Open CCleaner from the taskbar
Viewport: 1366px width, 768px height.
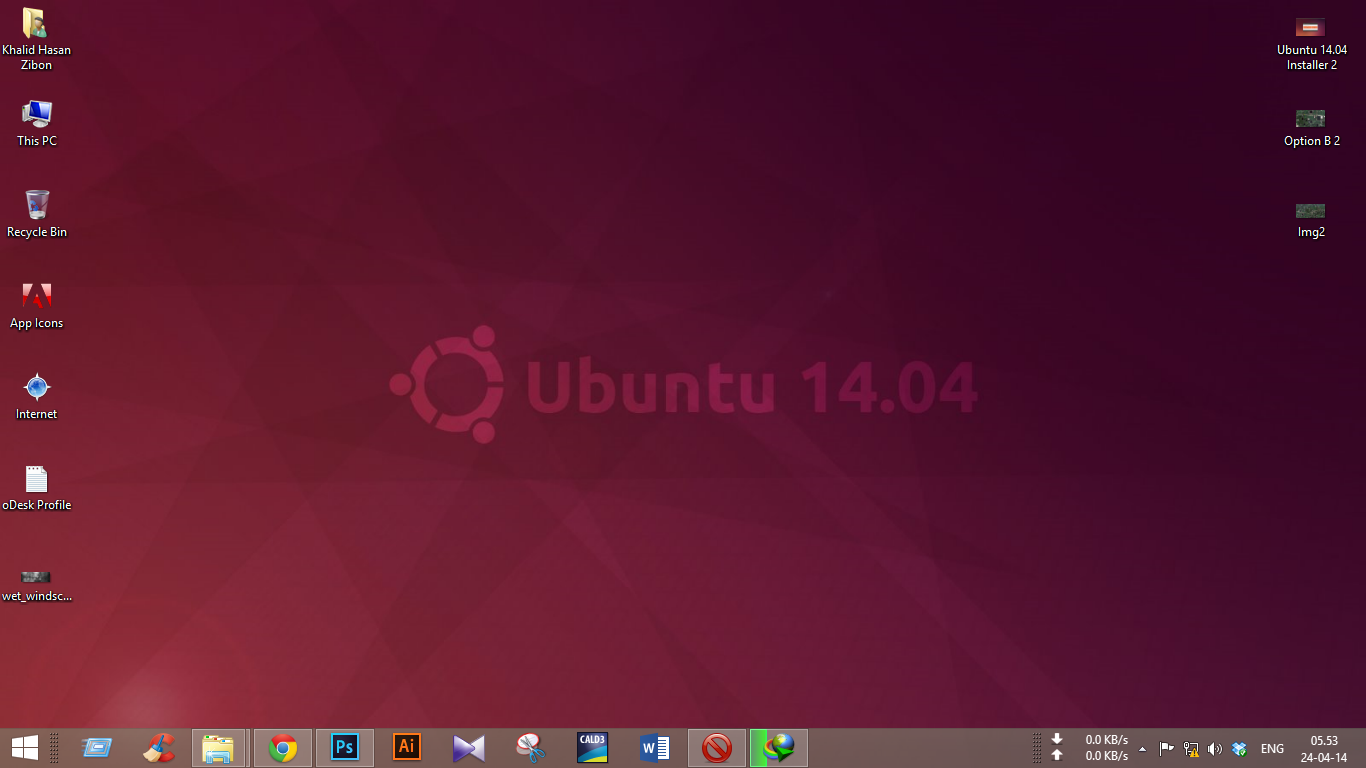point(158,747)
